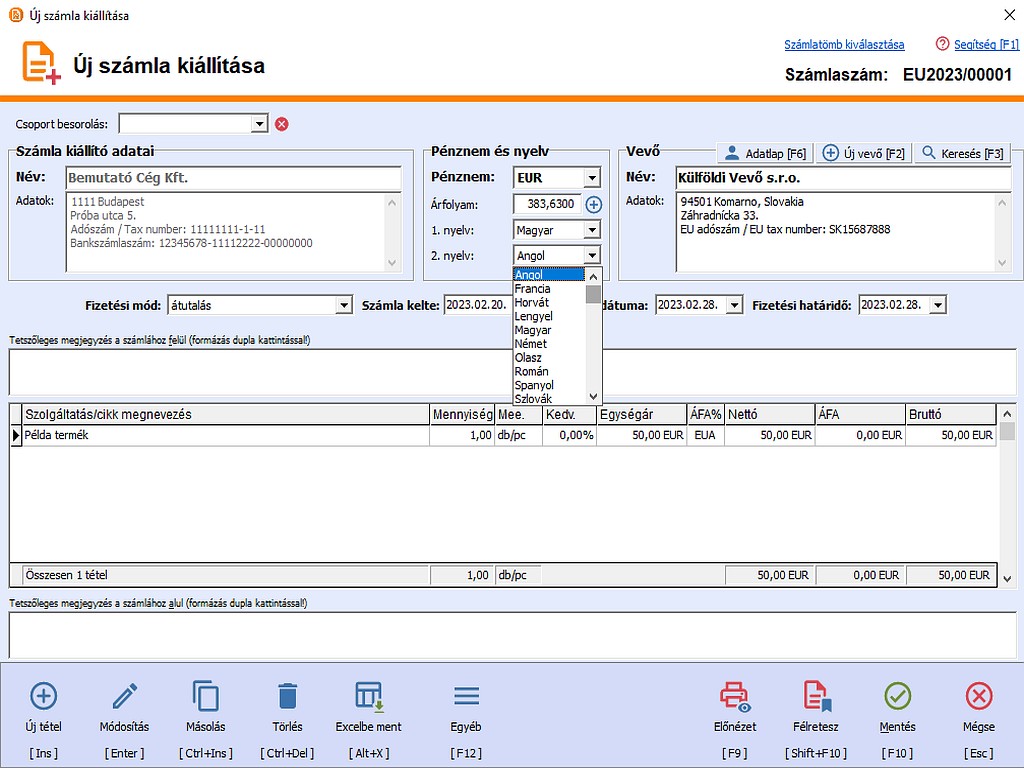Click the blue plus next to Árfolyam
Viewport: 1024px width, 768px height.
[x=593, y=205]
